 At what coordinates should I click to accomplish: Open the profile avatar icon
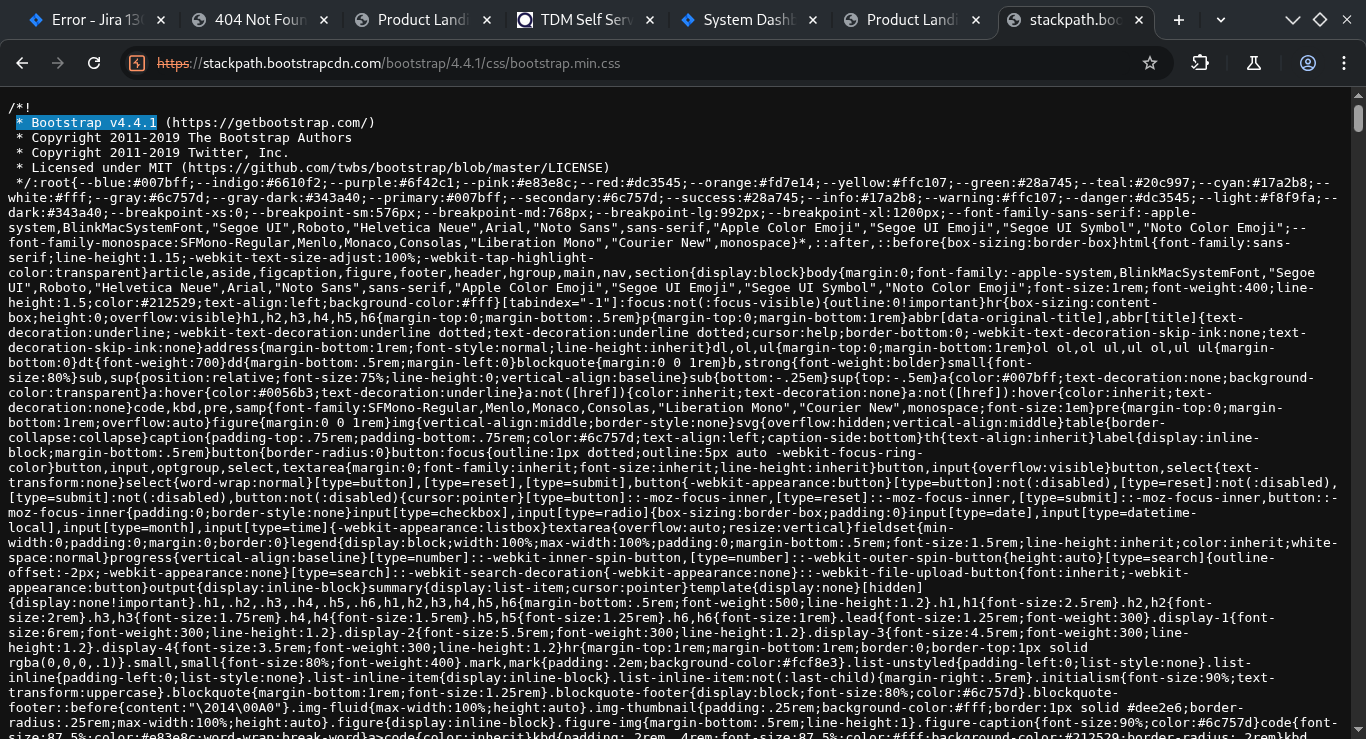1307,63
